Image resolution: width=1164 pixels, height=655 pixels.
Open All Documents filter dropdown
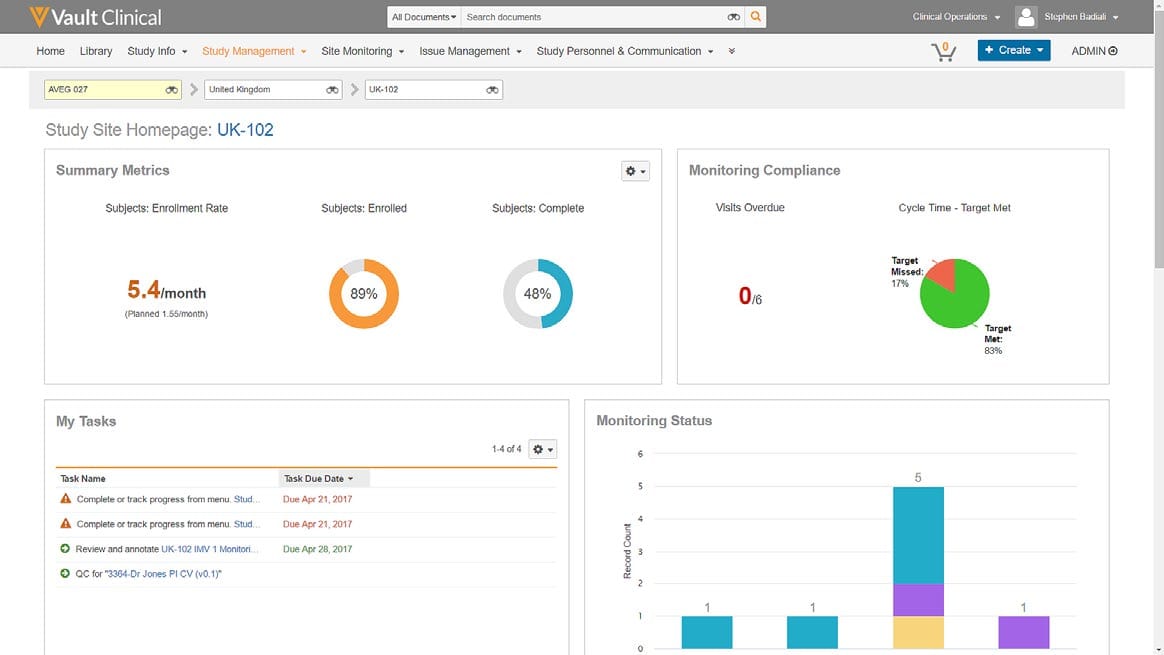coord(424,16)
